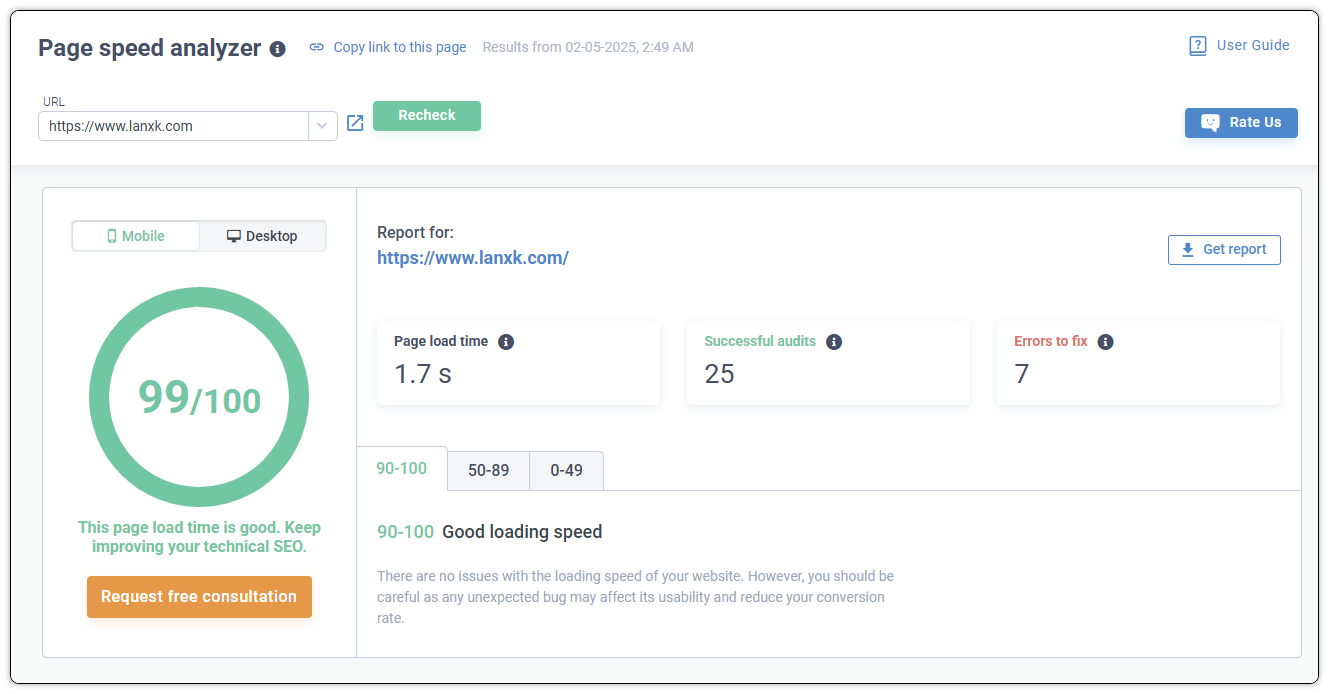The image size is (1329, 694).
Task: Click the URL input field
Action: [174, 126]
